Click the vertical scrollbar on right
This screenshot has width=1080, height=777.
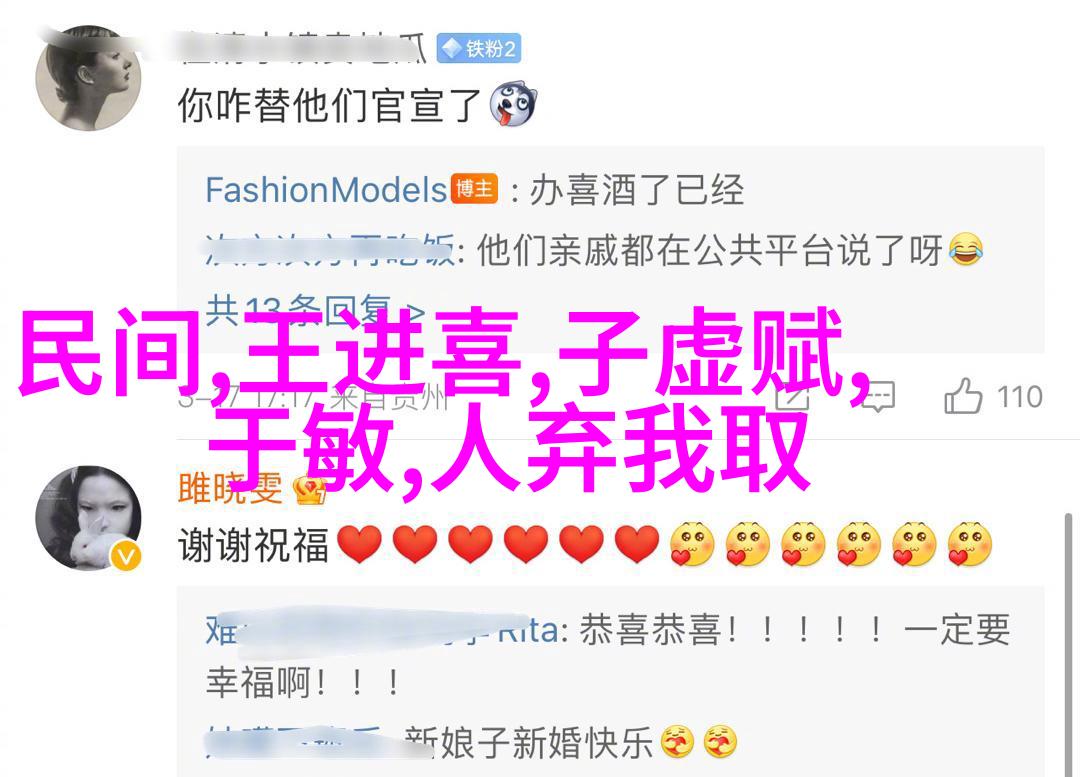tap(1068, 643)
